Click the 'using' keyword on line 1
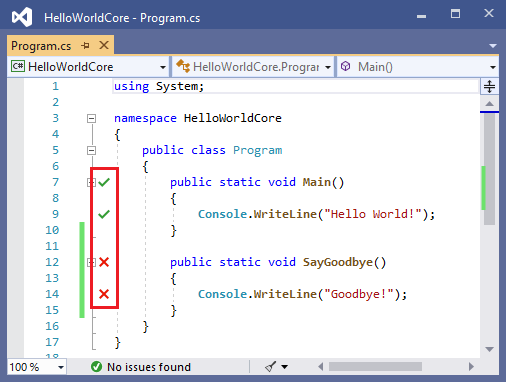 131,86
